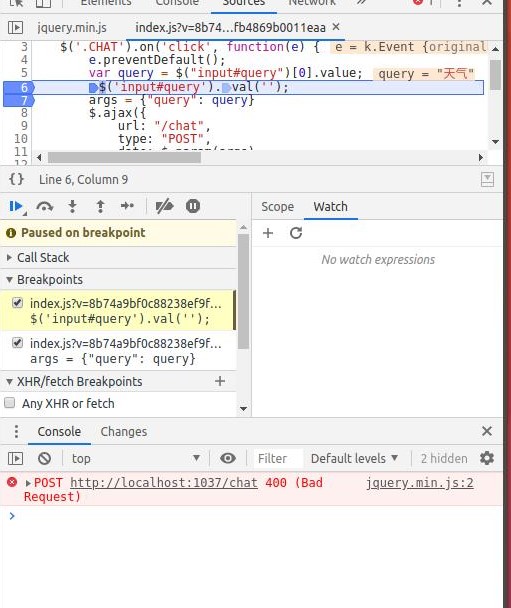The height and width of the screenshot is (608, 511).
Task: Pretty print the source with braces icon
Action: pos(17,179)
